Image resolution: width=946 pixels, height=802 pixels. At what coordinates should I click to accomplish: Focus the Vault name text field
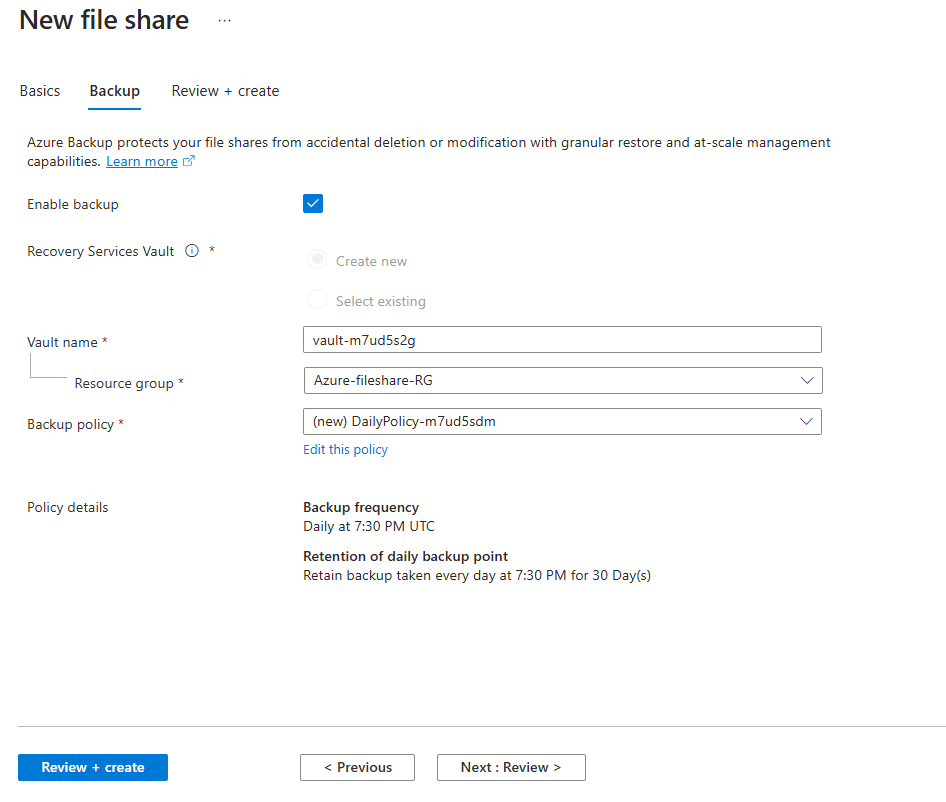pyautogui.click(x=562, y=339)
